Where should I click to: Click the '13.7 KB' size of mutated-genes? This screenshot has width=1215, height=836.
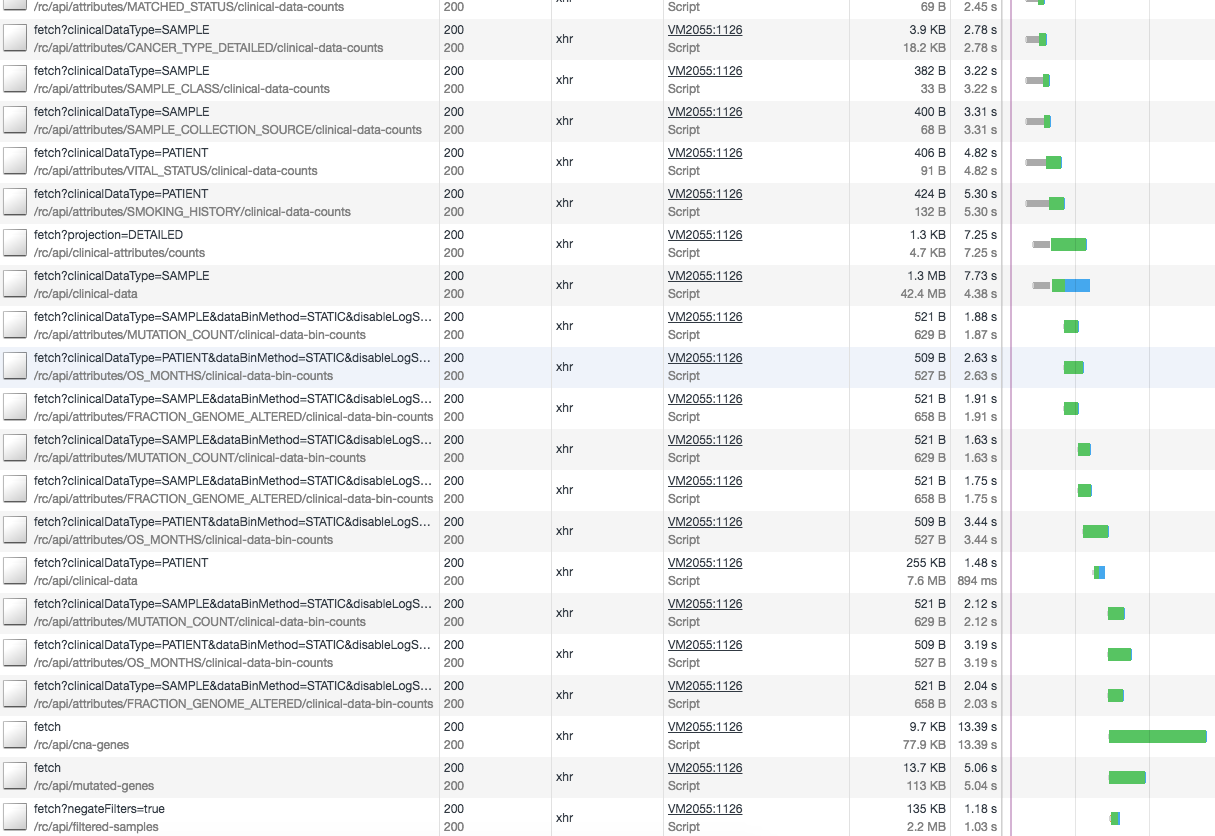[925, 768]
